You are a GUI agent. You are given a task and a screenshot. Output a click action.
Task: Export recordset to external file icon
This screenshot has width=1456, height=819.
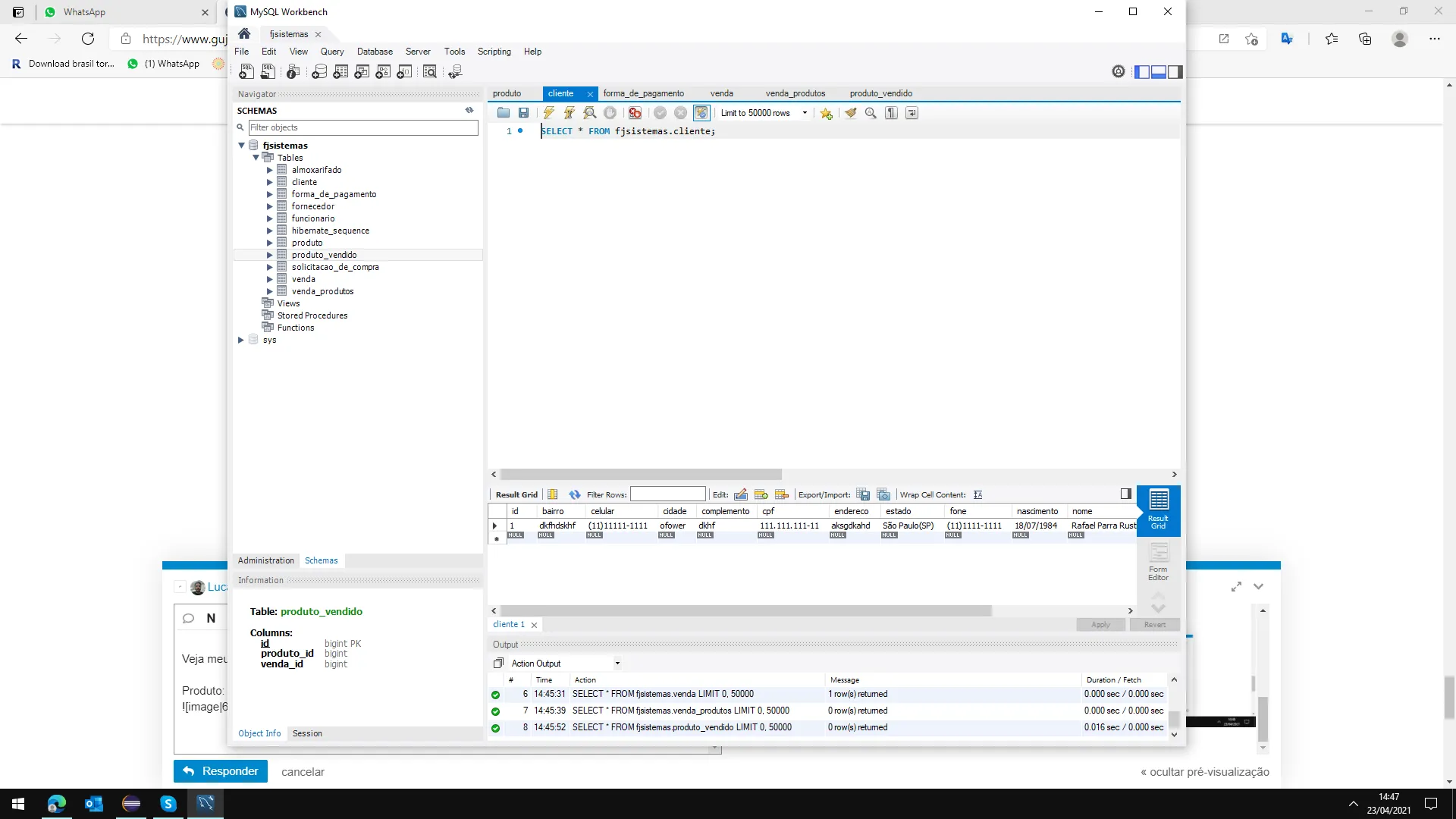[x=863, y=494]
